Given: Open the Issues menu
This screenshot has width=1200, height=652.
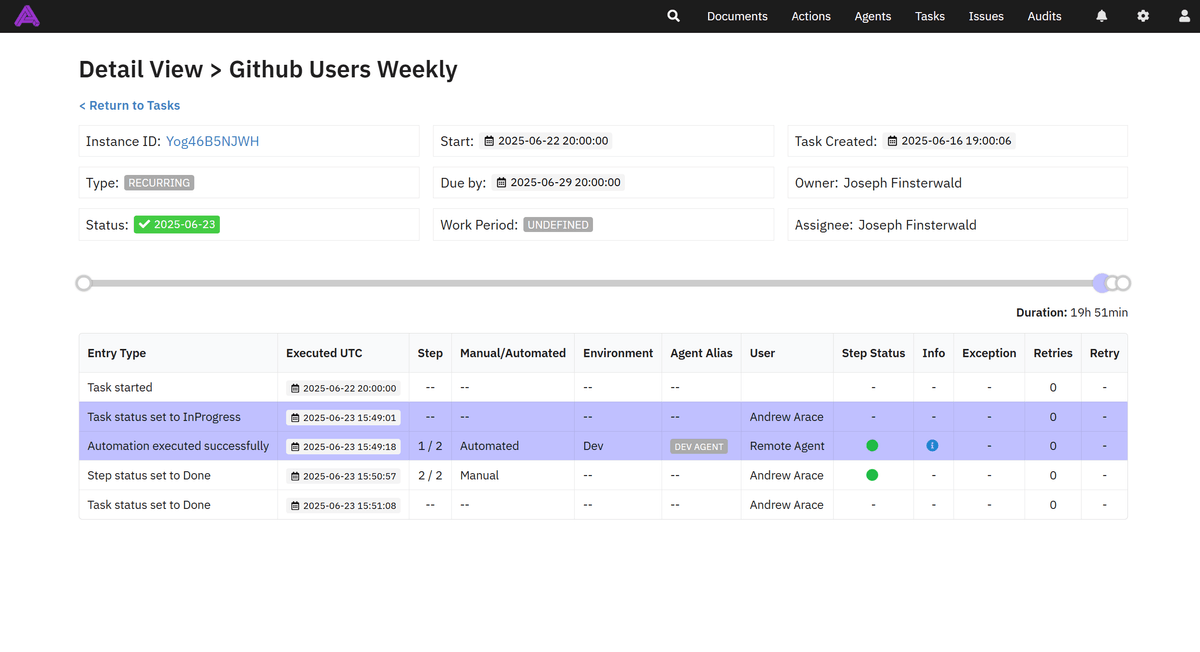Looking at the screenshot, I should [986, 16].
